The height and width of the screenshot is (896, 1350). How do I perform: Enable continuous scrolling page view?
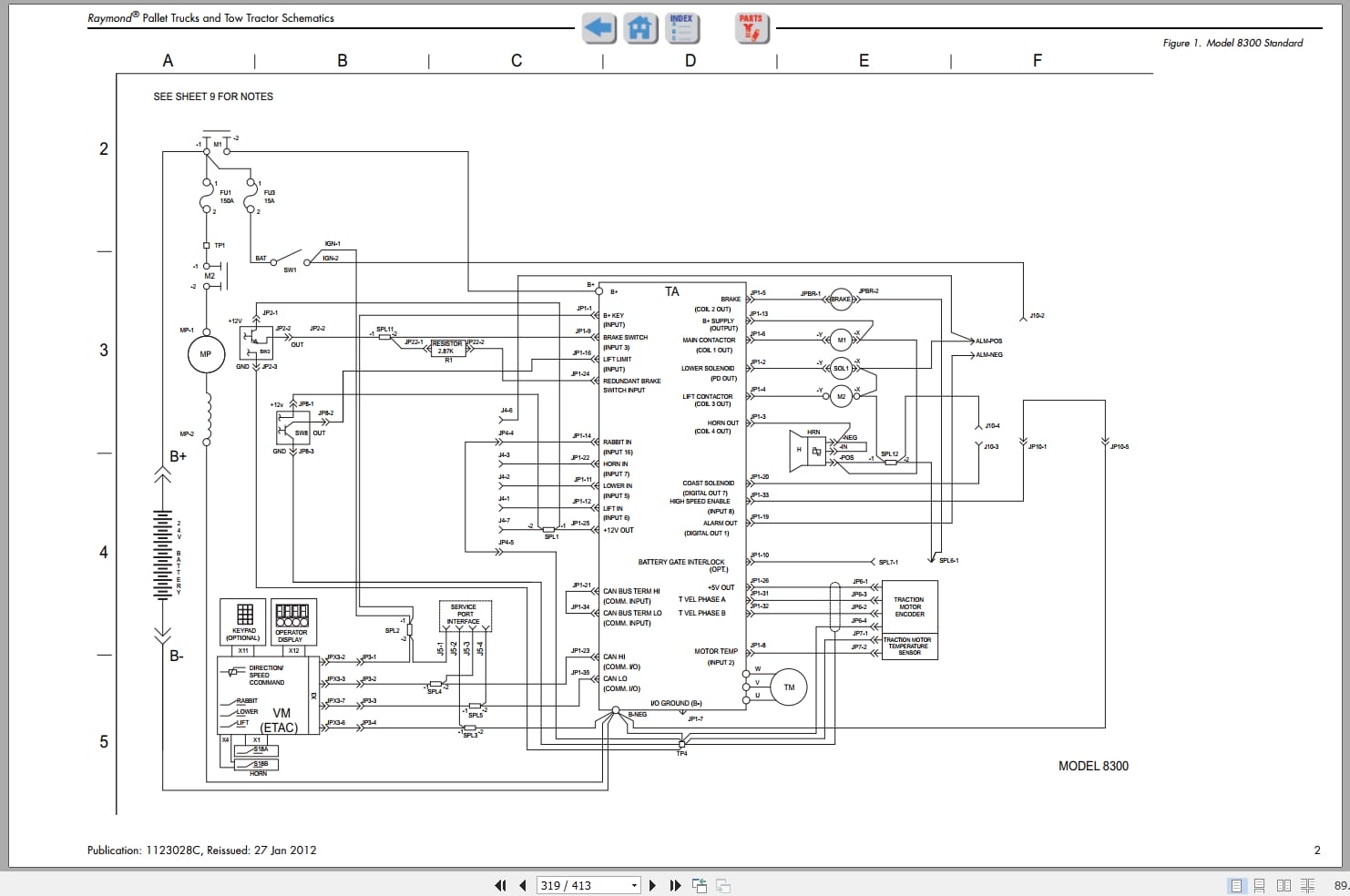pos(1260,885)
